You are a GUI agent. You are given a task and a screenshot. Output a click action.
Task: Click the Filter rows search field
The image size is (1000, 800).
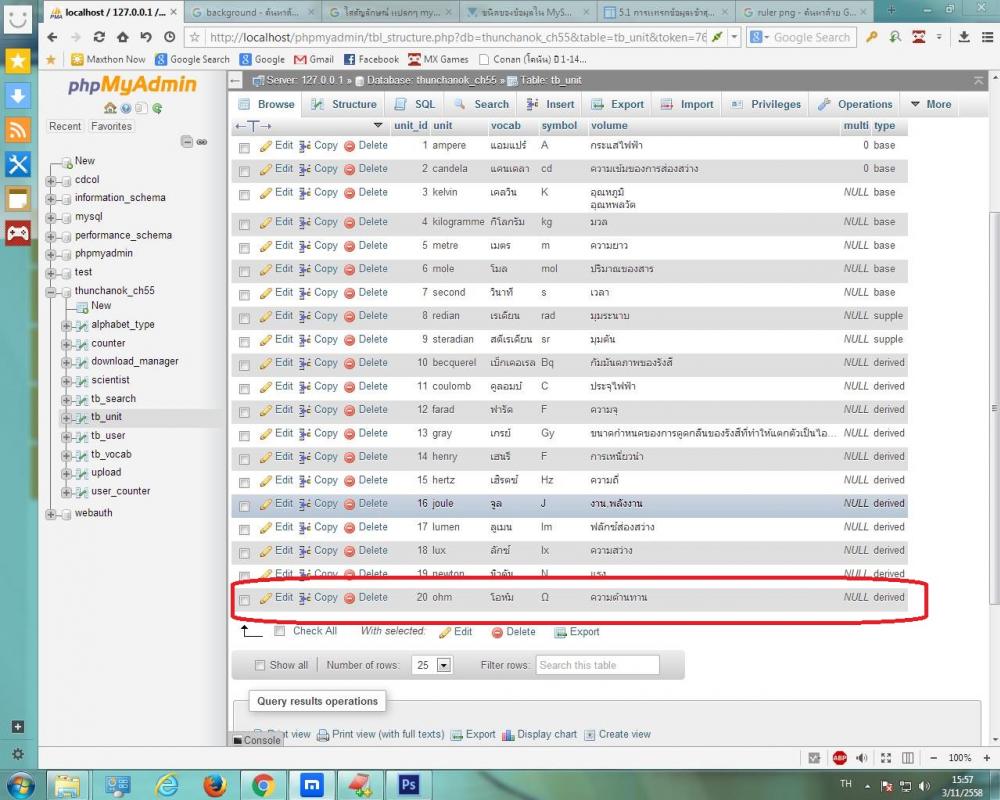[x=597, y=665]
